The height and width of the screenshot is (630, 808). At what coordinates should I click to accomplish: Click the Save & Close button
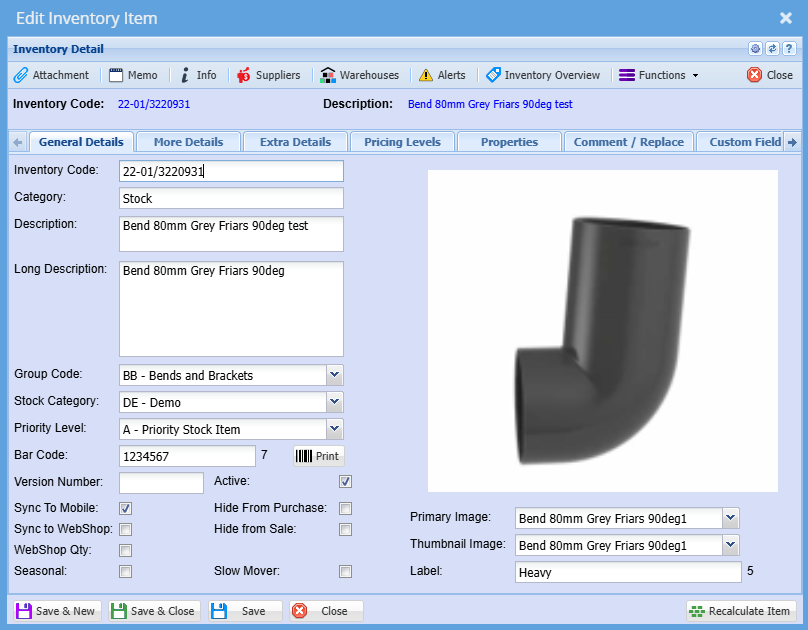155,611
